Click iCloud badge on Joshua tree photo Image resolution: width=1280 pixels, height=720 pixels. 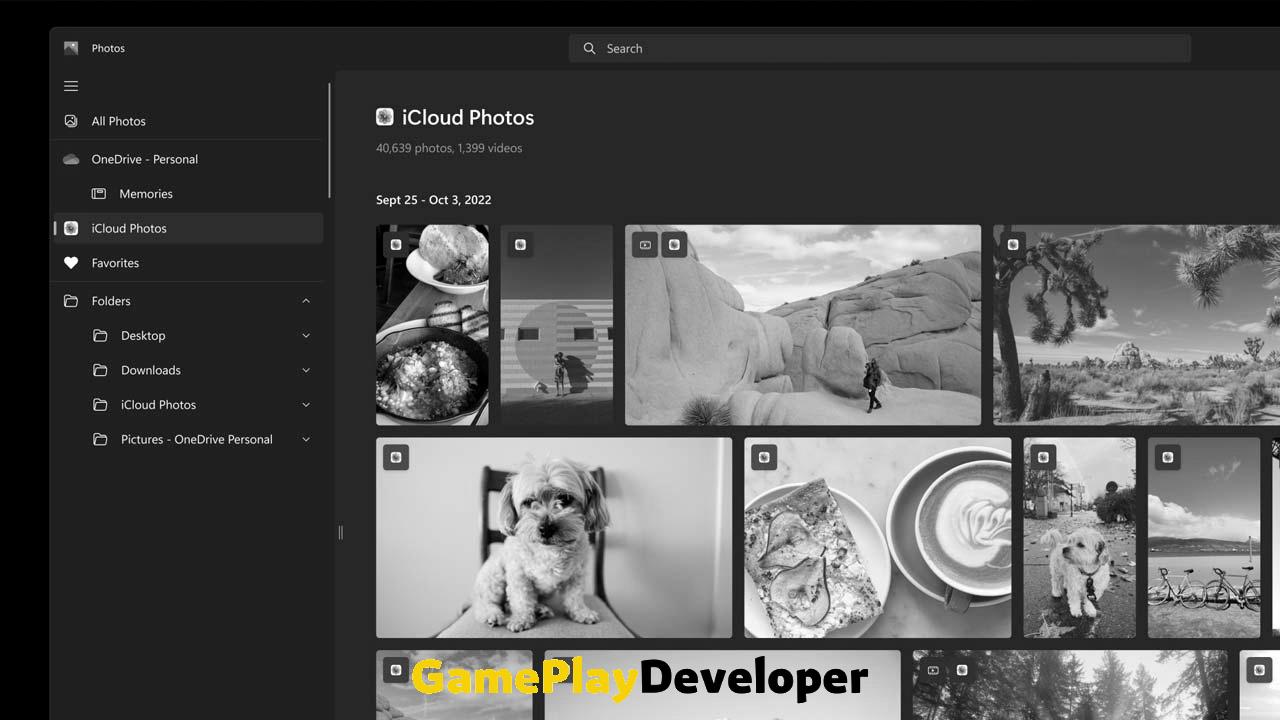(x=1013, y=245)
